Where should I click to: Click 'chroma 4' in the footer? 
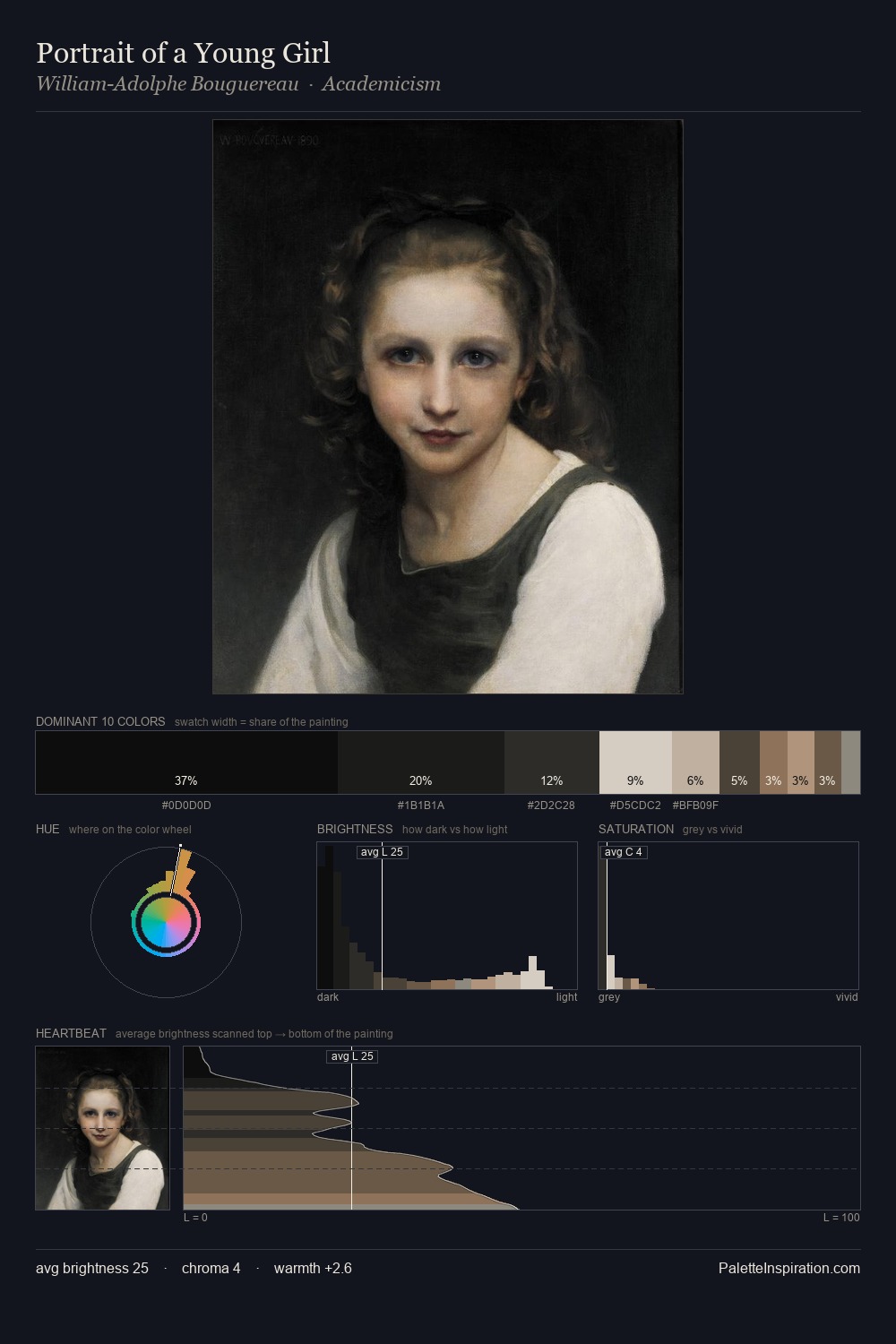pos(211,1268)
